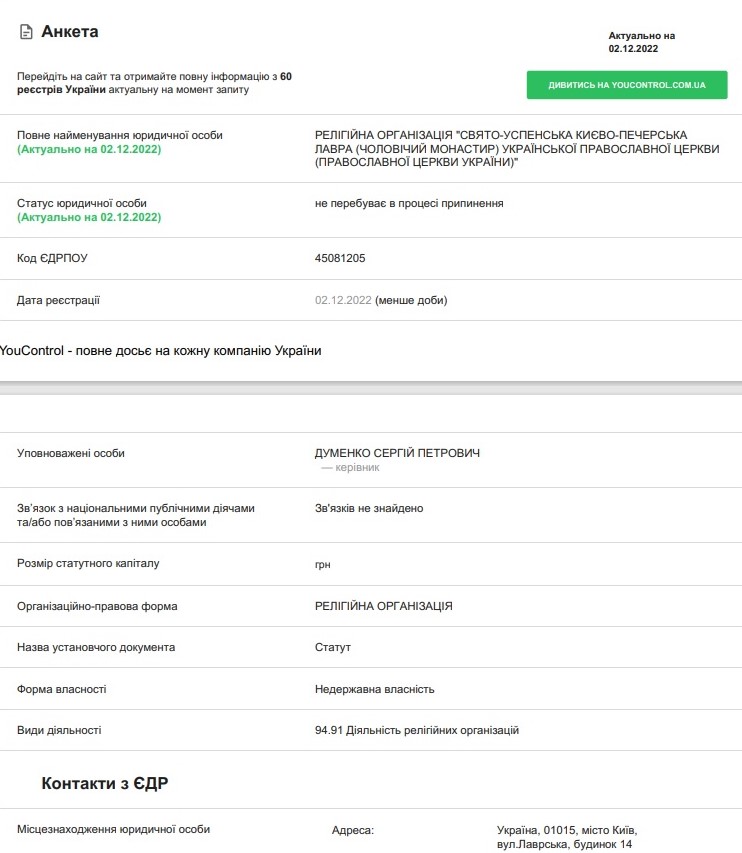The image size is (742, 853).
Task: Click 'Зв'язків не знайдено' value
Action: (x=369, y=508)
